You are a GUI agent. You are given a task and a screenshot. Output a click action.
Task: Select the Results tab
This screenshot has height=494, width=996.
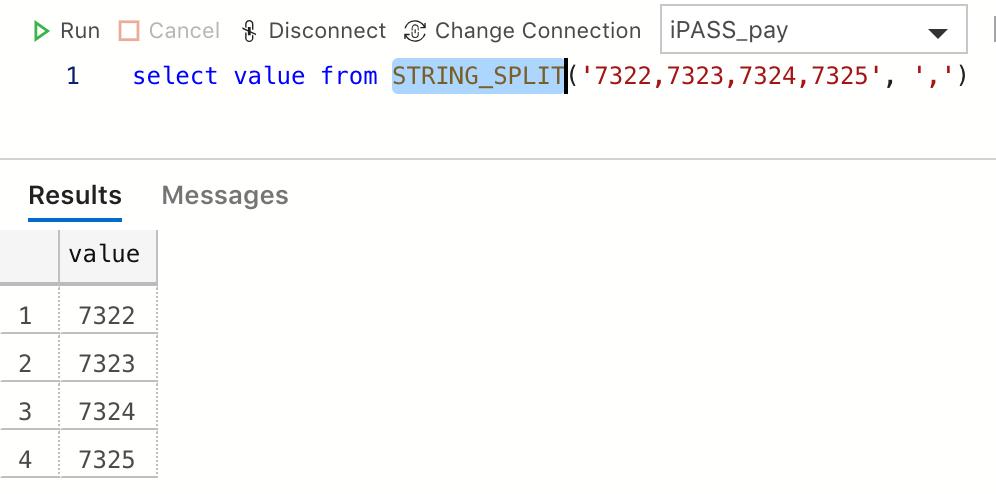(75, 195)
